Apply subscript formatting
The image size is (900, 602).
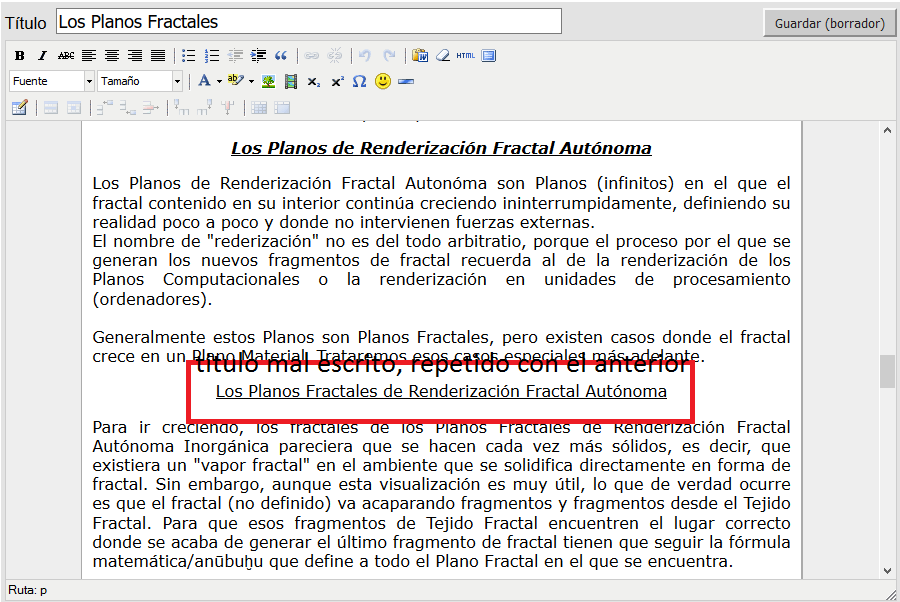coord(313,81)
